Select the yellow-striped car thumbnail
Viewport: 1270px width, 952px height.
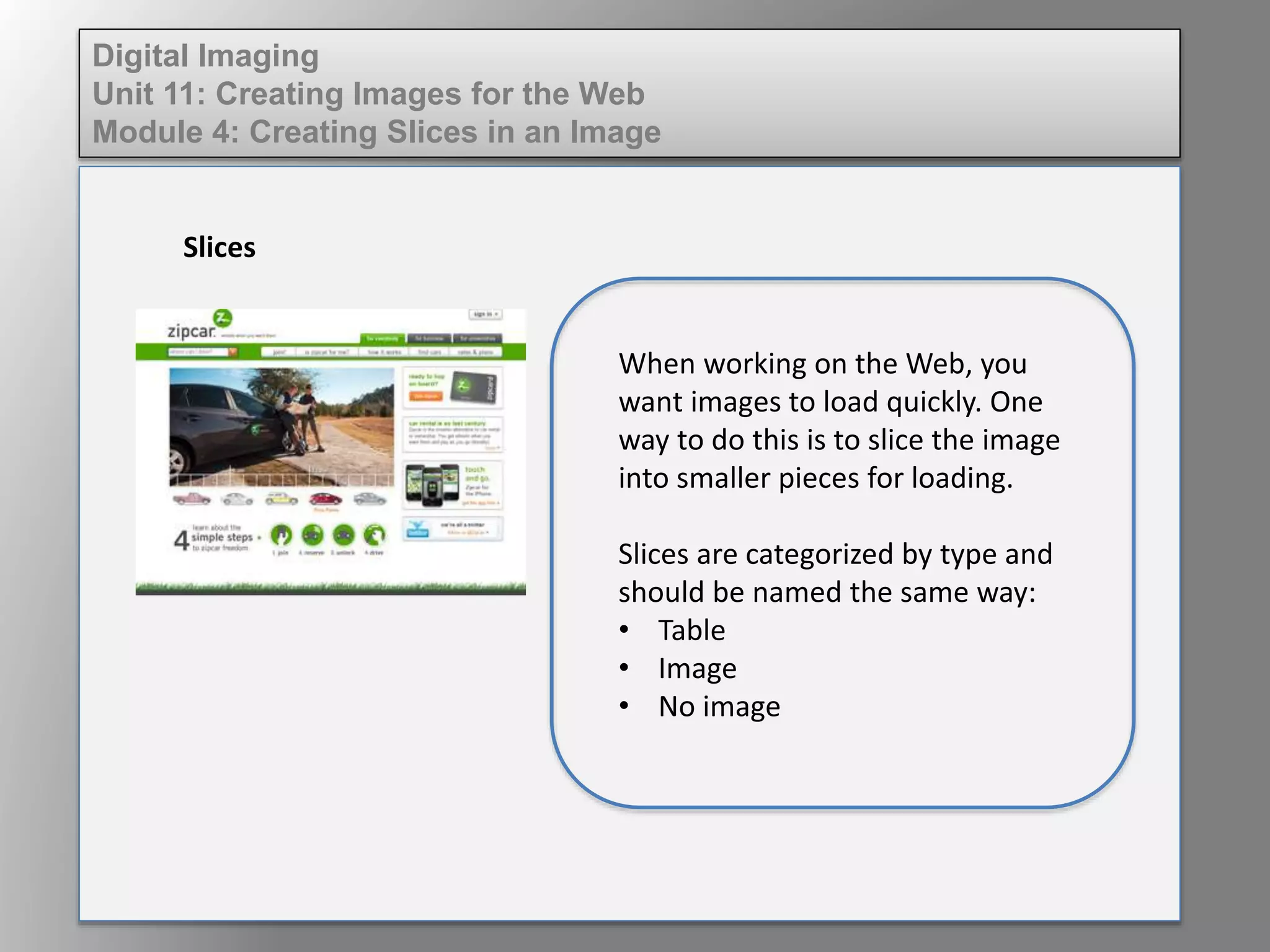click(282, 498)
